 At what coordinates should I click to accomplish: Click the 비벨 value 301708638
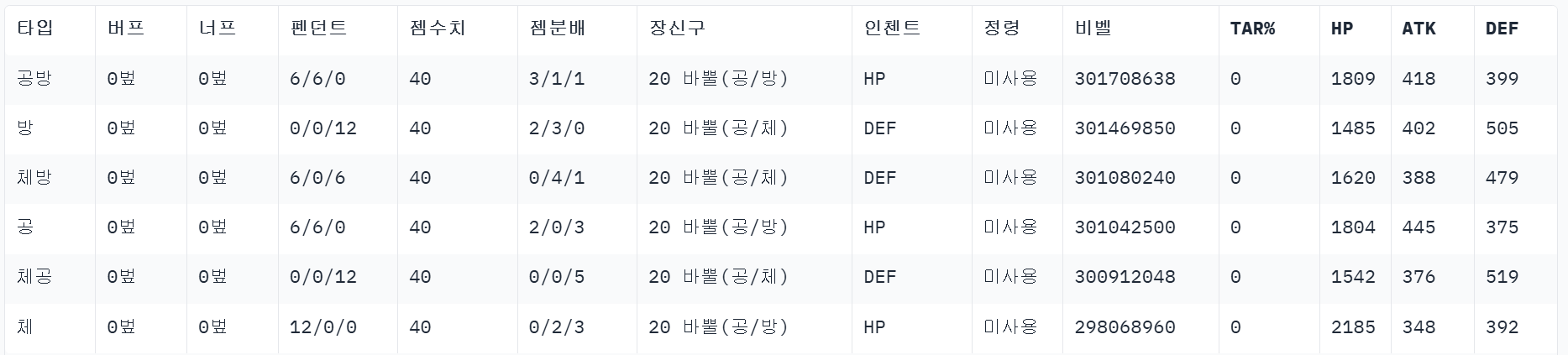[x=1125, y=79]
